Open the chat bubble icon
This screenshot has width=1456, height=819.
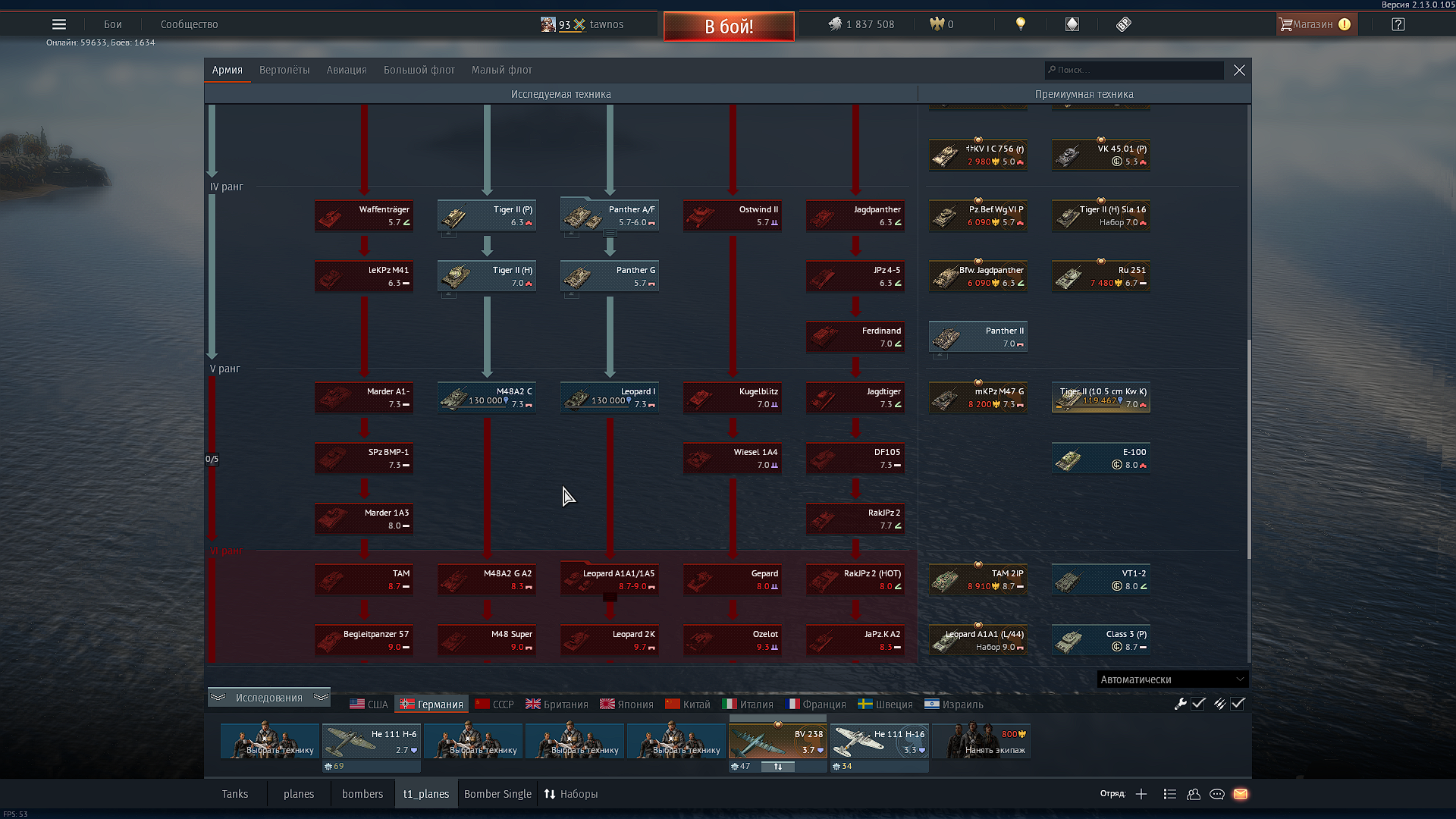pos(1217,794)
